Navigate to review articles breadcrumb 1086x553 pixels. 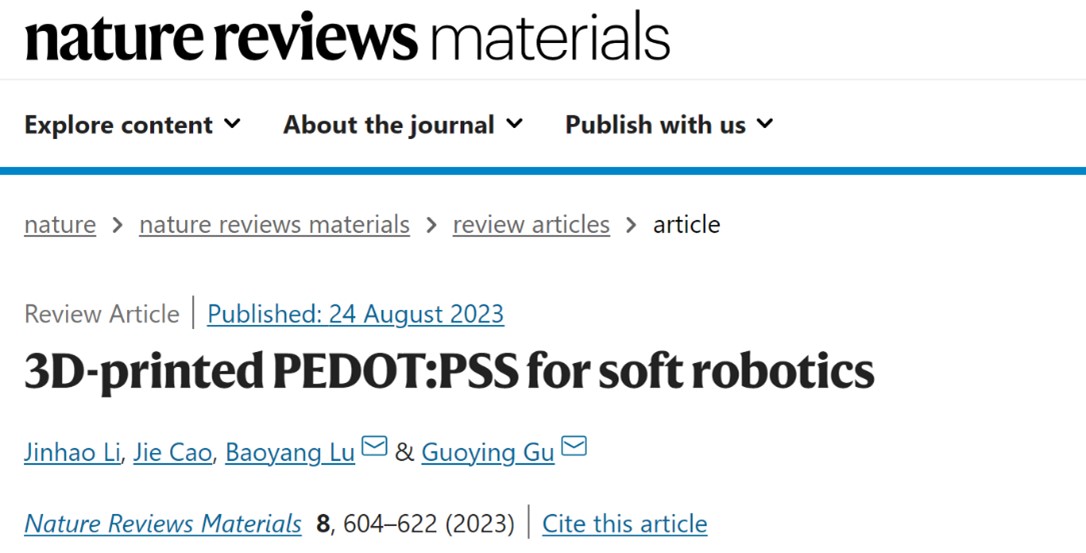(531, 225)
